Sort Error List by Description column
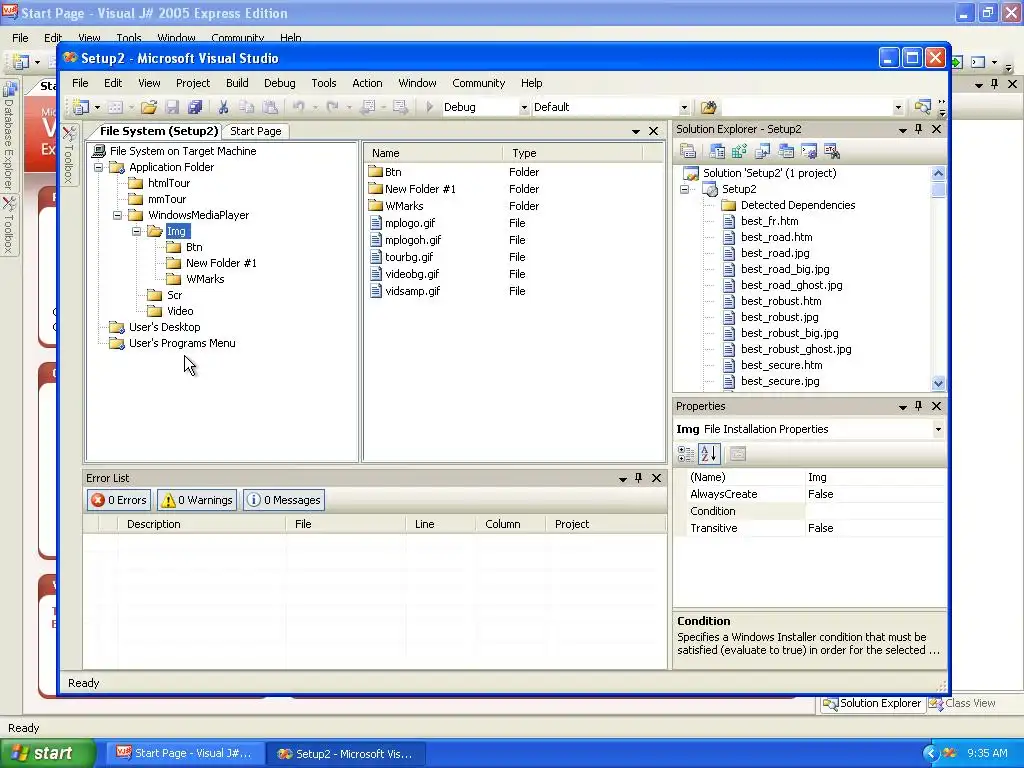 [202, 524]
